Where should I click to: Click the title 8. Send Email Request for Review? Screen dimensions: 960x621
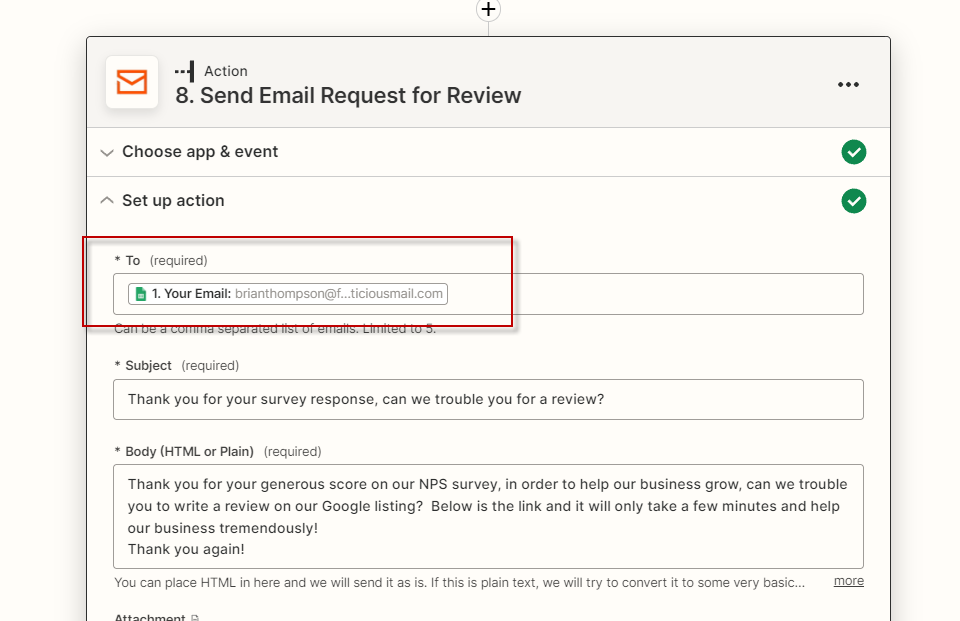pyautogui.click(x=350, y=96)
